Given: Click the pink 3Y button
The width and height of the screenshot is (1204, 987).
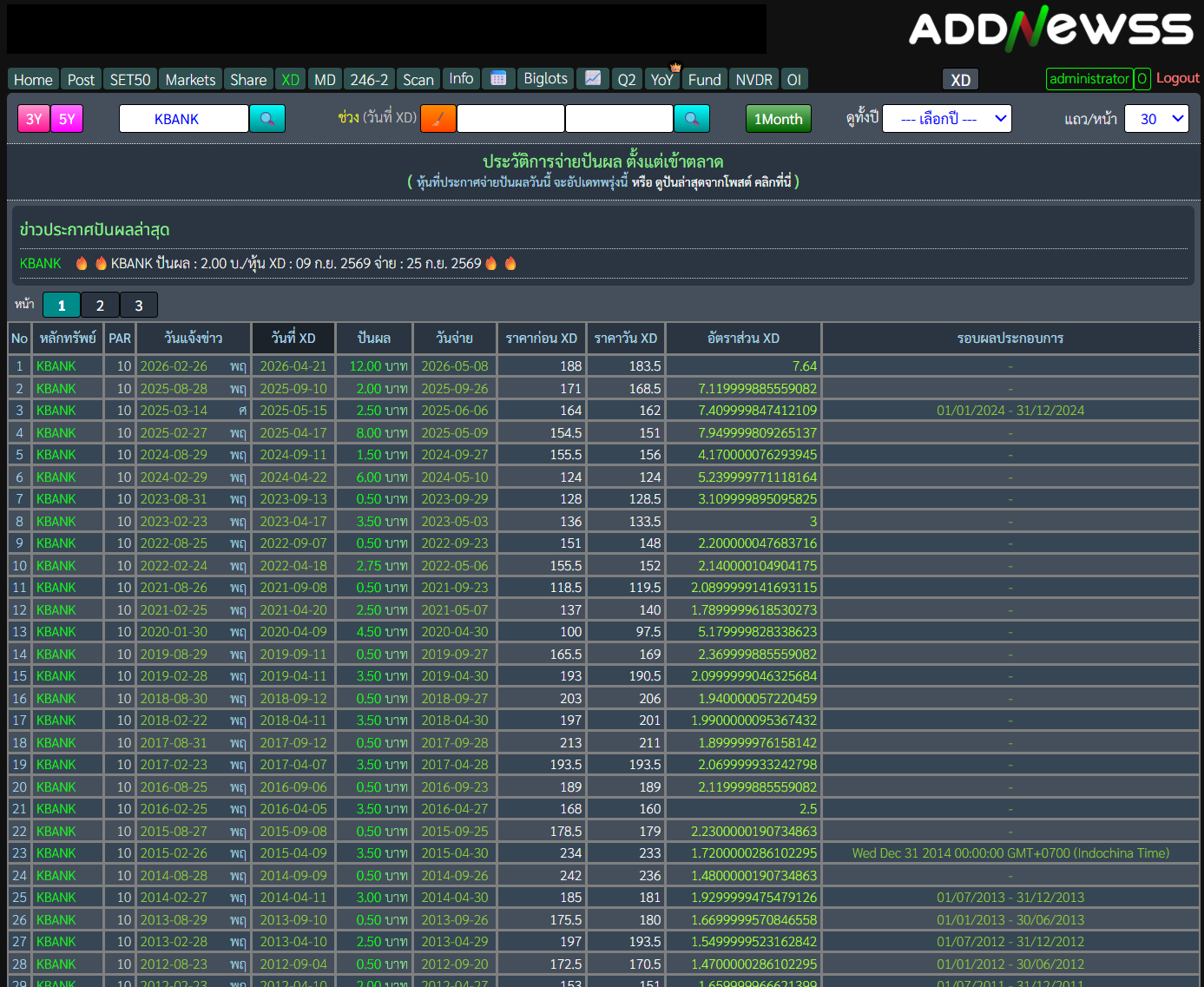Looking at the screenshot, I should point(34,119).
